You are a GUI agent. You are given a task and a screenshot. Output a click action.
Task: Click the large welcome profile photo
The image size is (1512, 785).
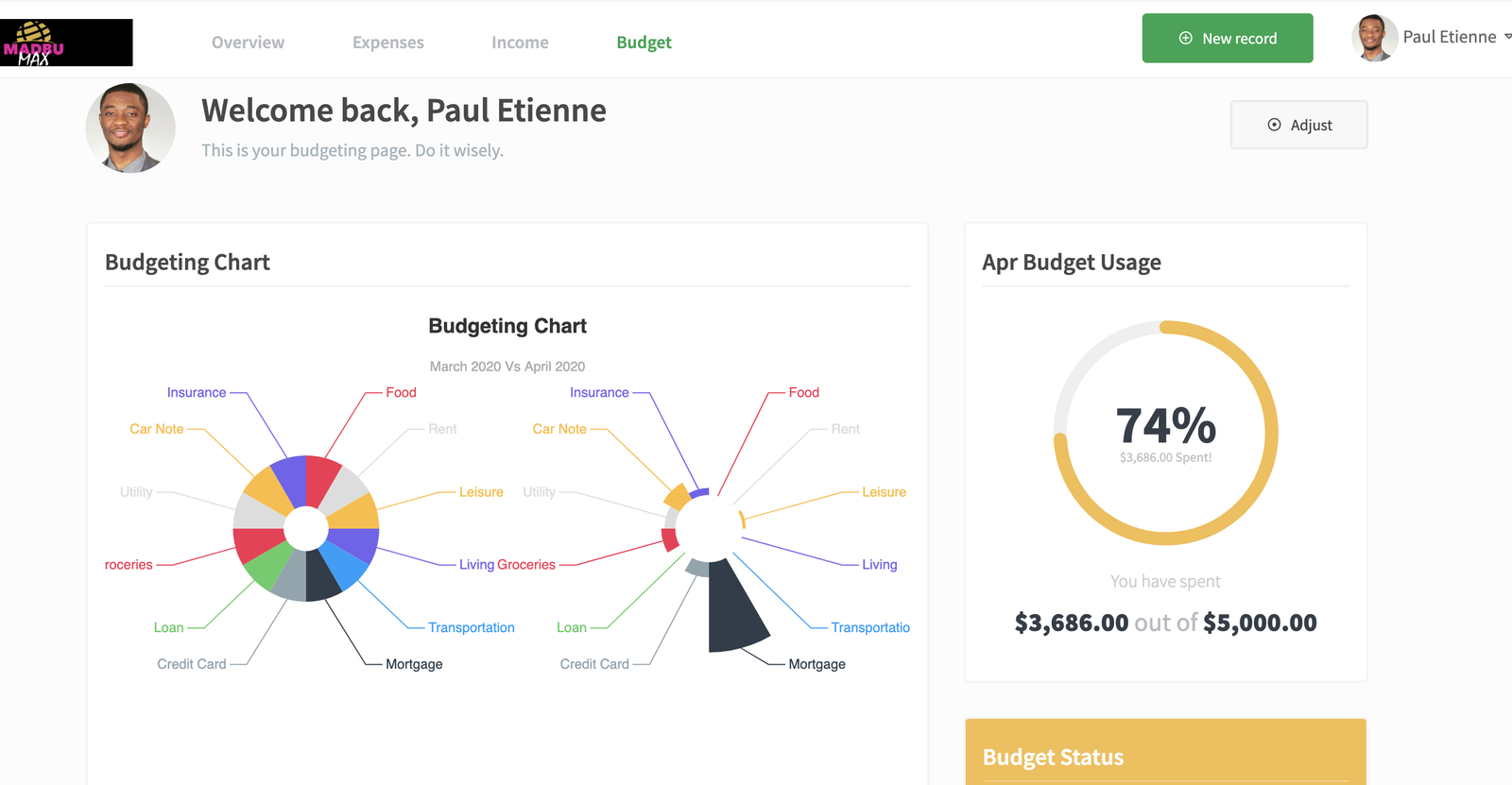130,128
